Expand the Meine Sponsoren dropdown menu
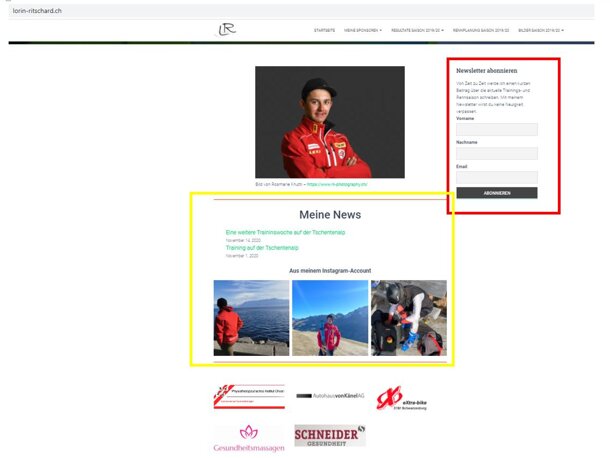 tap(362, 31)
